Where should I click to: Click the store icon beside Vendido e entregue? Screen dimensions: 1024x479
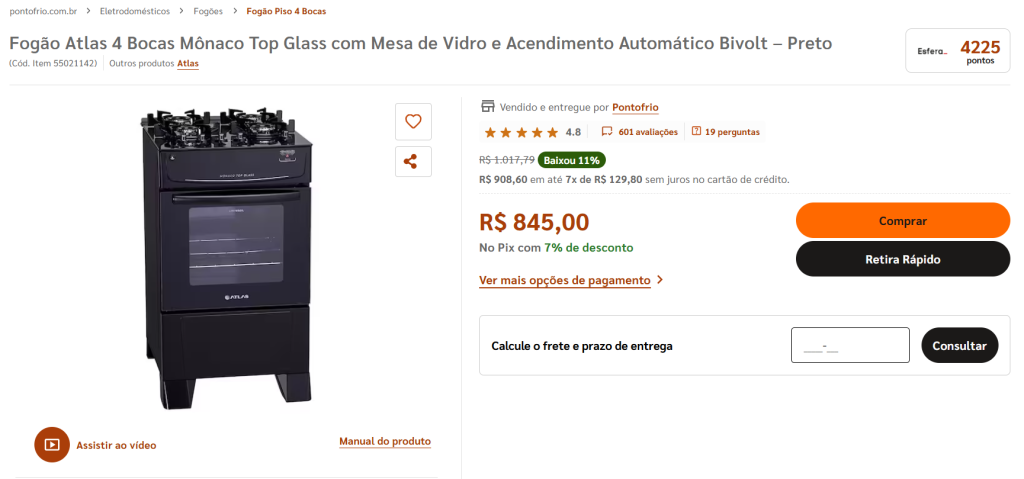[x=487, y=107]
